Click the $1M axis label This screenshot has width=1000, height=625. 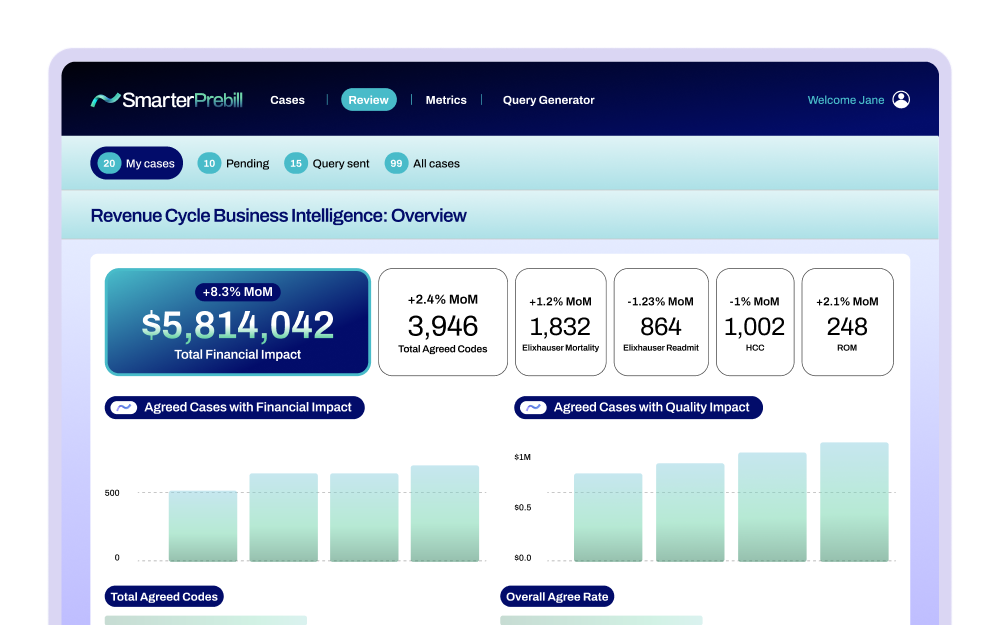(x=522, y=457)
